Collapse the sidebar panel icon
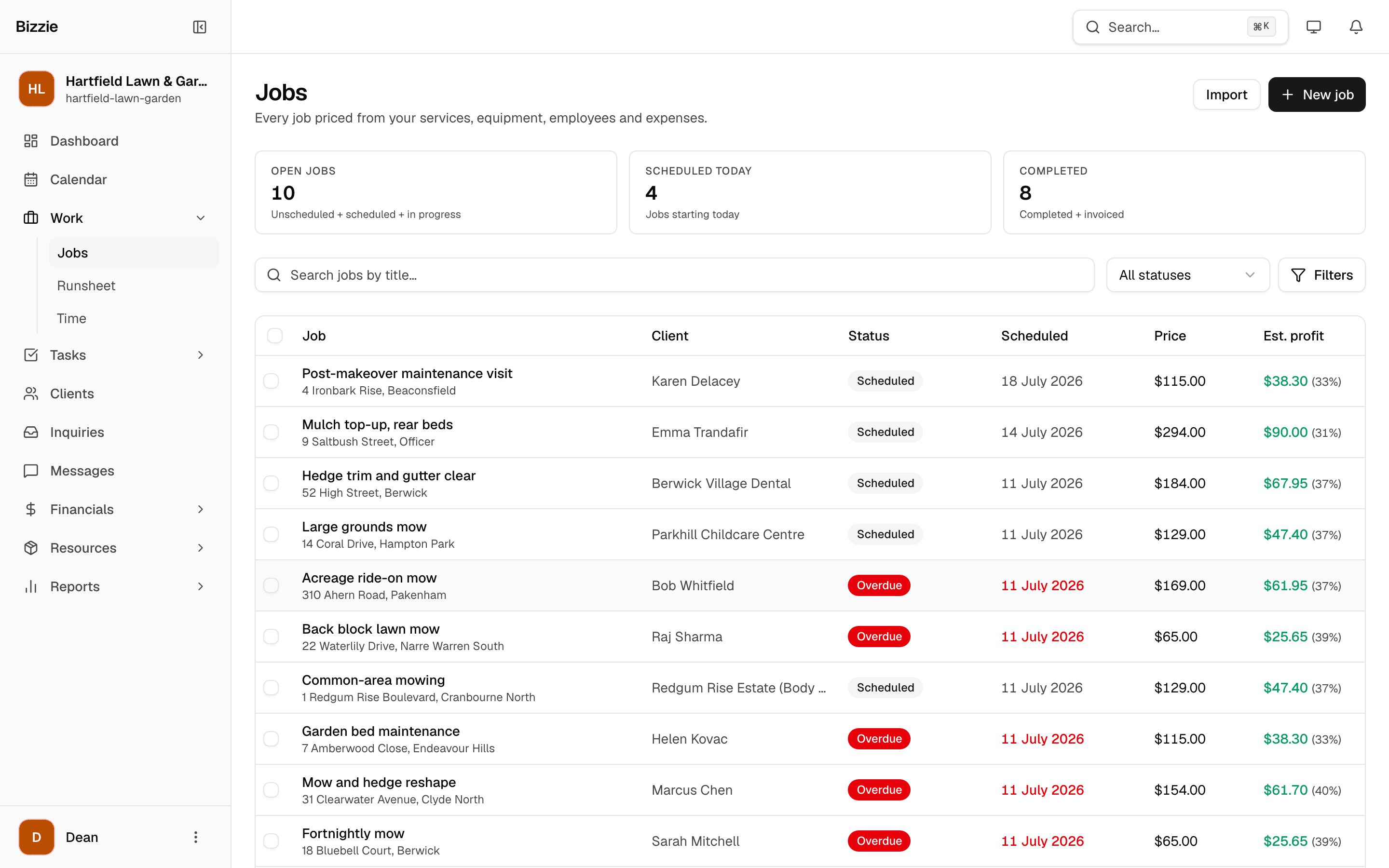The width and height of the screenshot is (1389, 868). [x=200, y=27]
